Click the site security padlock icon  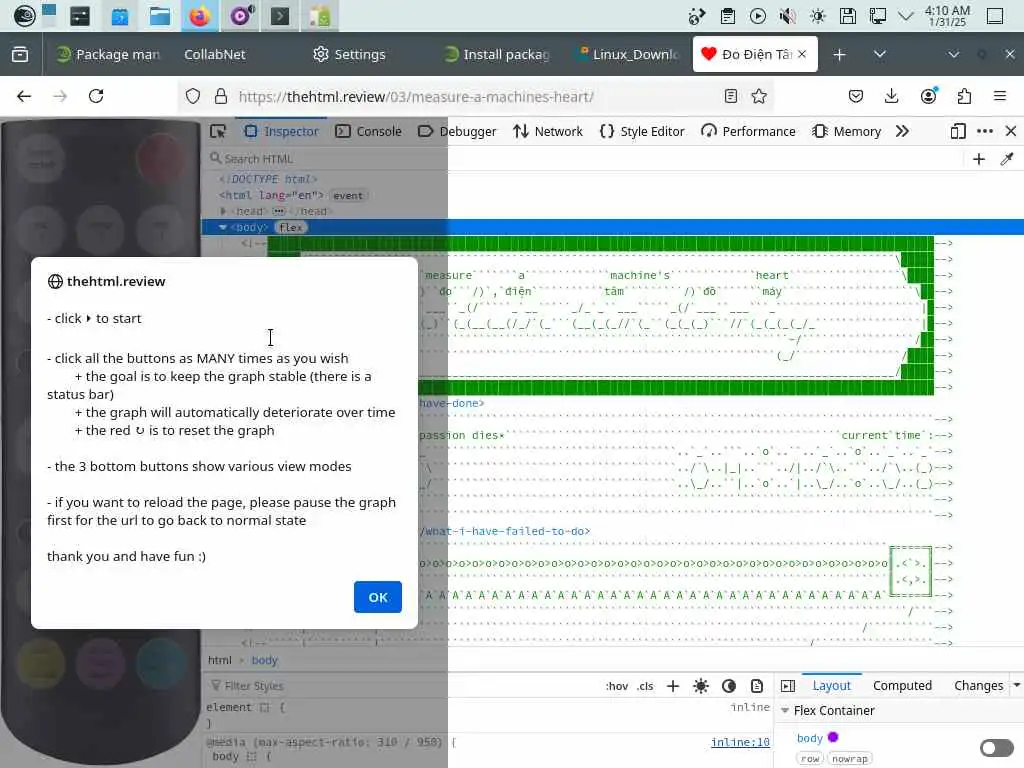[221, 97]
